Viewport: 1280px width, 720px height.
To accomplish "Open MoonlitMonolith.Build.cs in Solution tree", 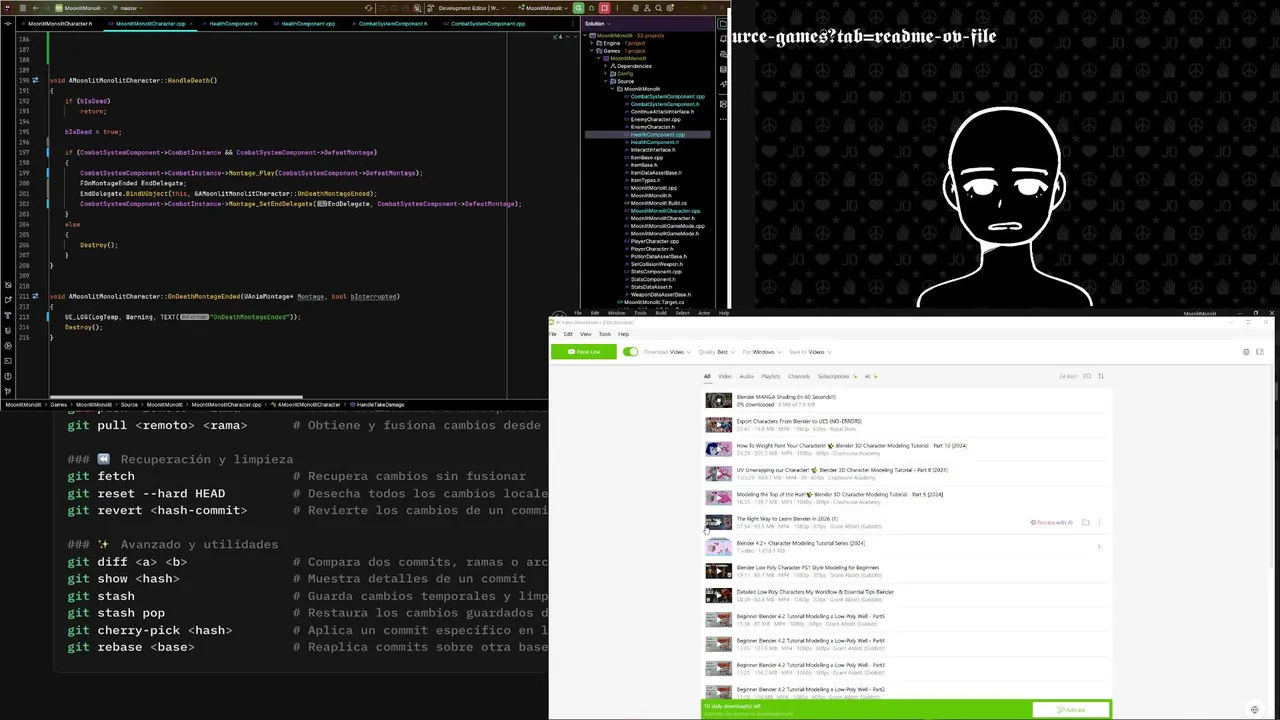I will [657, 203].
